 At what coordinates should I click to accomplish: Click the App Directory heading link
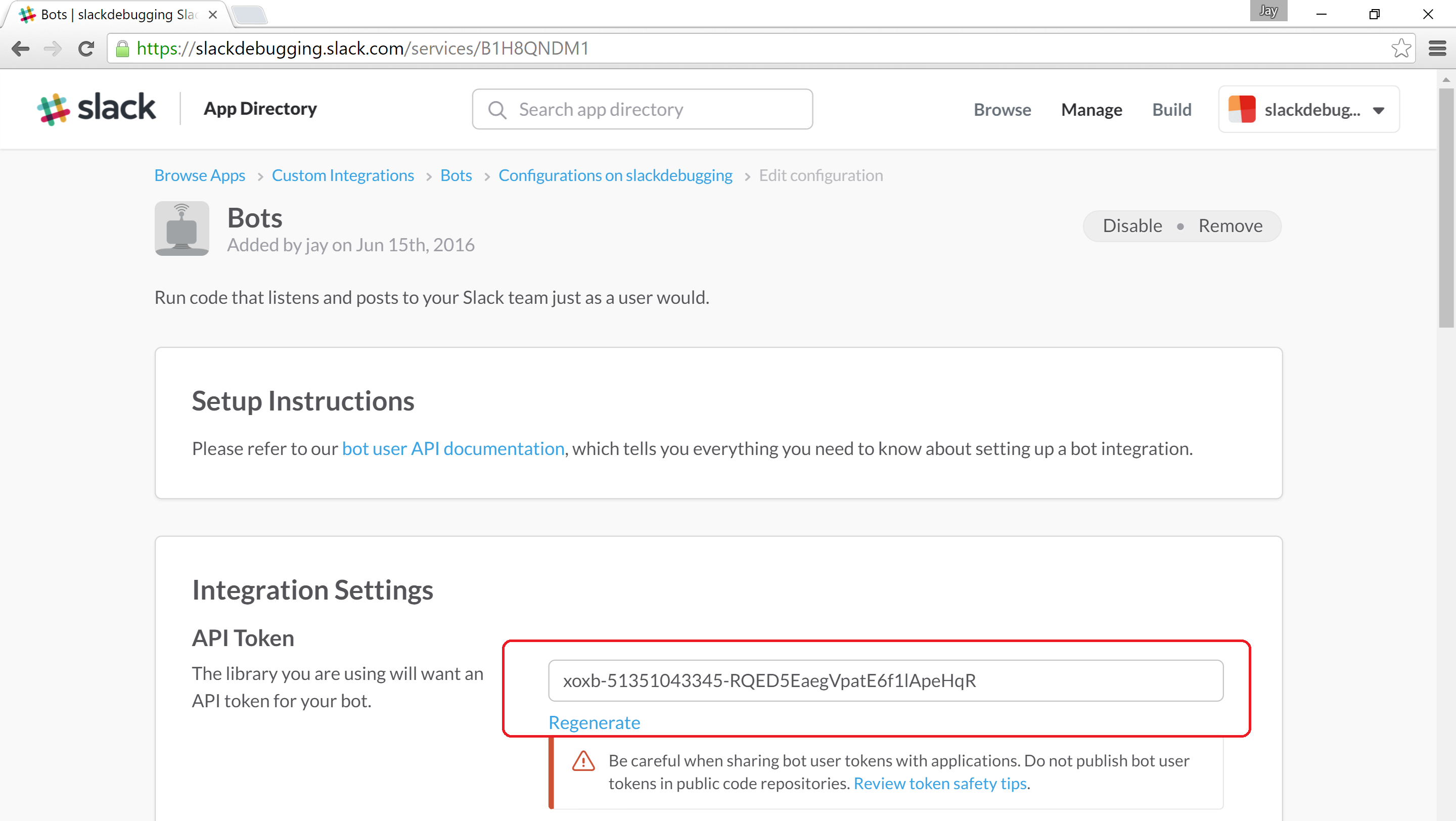(260, 109)
